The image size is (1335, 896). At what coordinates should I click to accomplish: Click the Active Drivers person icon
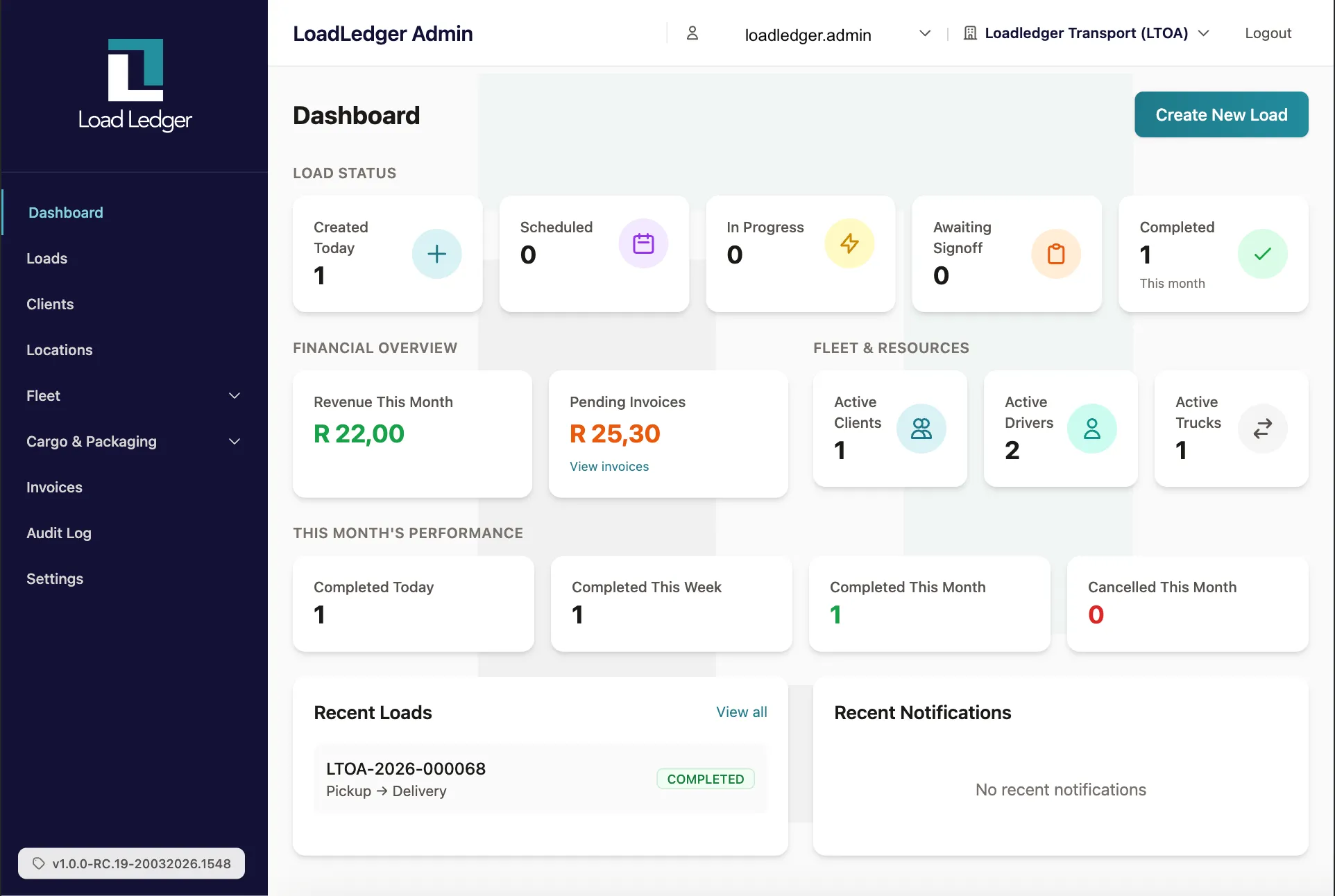[1092, 429]
